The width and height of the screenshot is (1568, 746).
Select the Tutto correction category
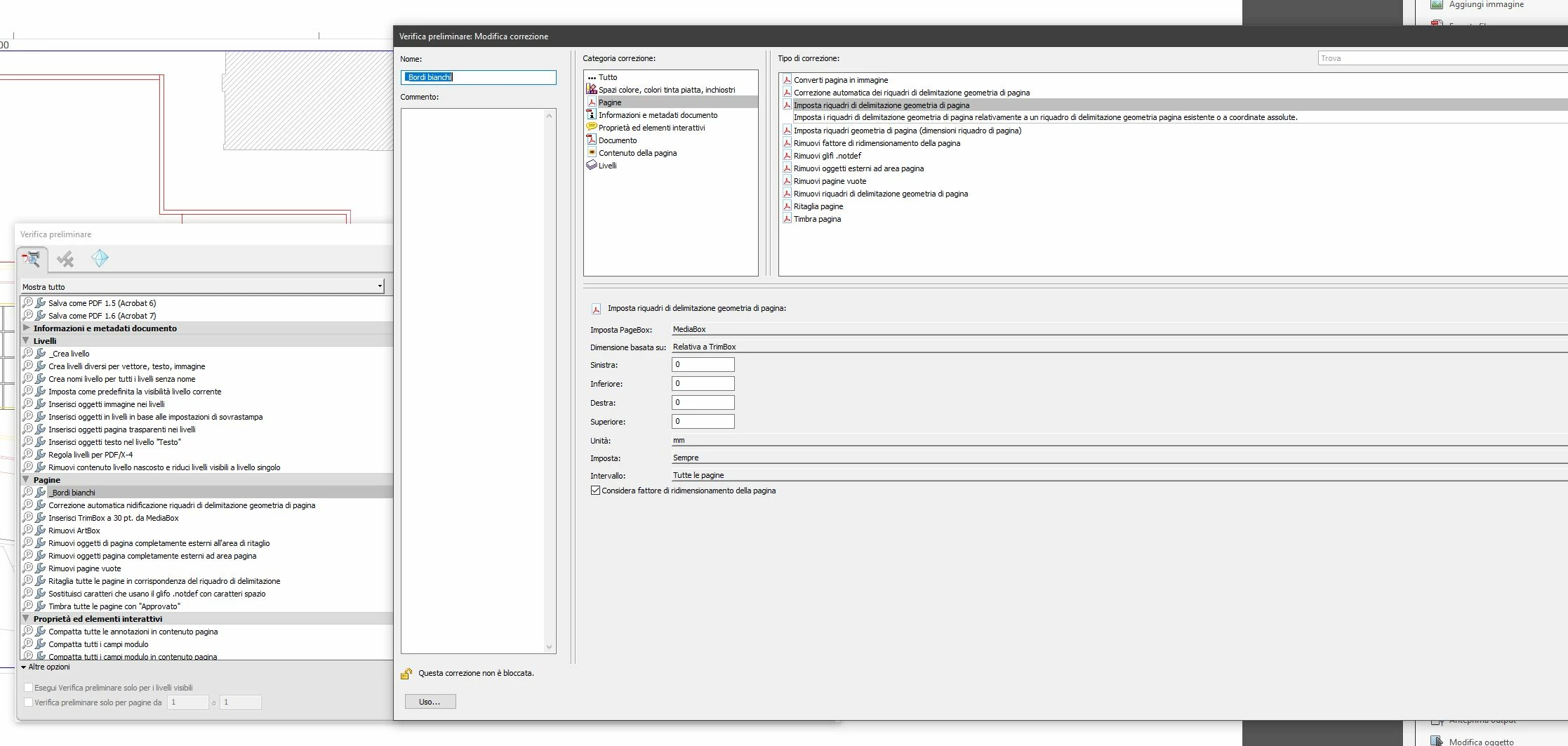[x=608, y=77]
